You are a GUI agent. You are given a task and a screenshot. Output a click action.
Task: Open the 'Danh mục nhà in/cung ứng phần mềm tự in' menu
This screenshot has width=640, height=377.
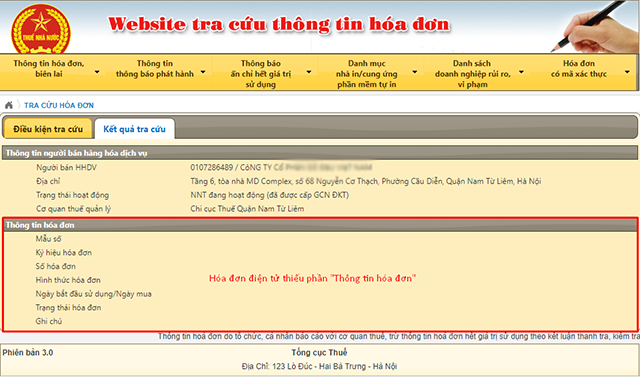pyautogui.click(x=371, y=72)
